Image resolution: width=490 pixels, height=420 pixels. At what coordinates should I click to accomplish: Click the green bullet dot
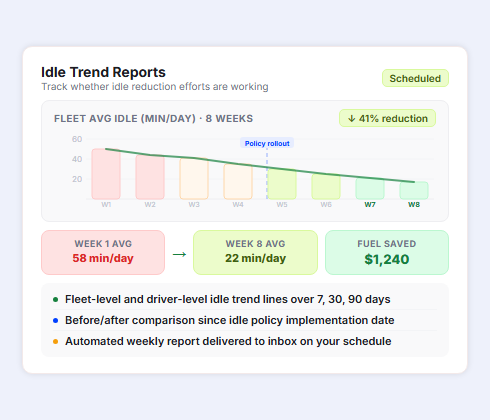(x=56, y=299)
